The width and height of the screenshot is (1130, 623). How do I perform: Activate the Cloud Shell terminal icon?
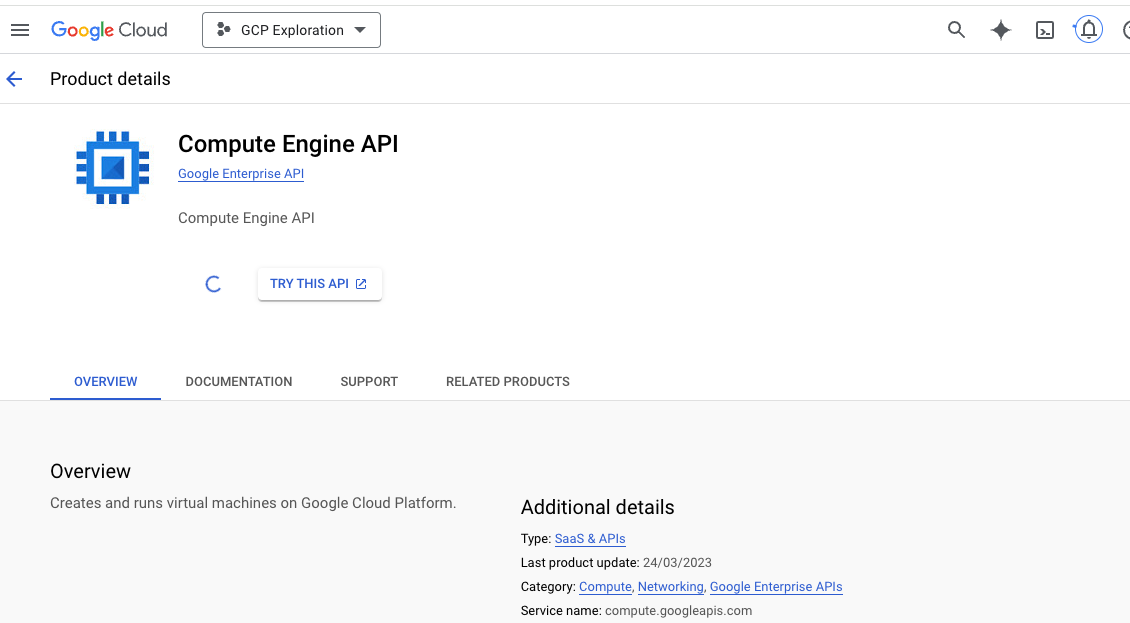pos(1044,30)
